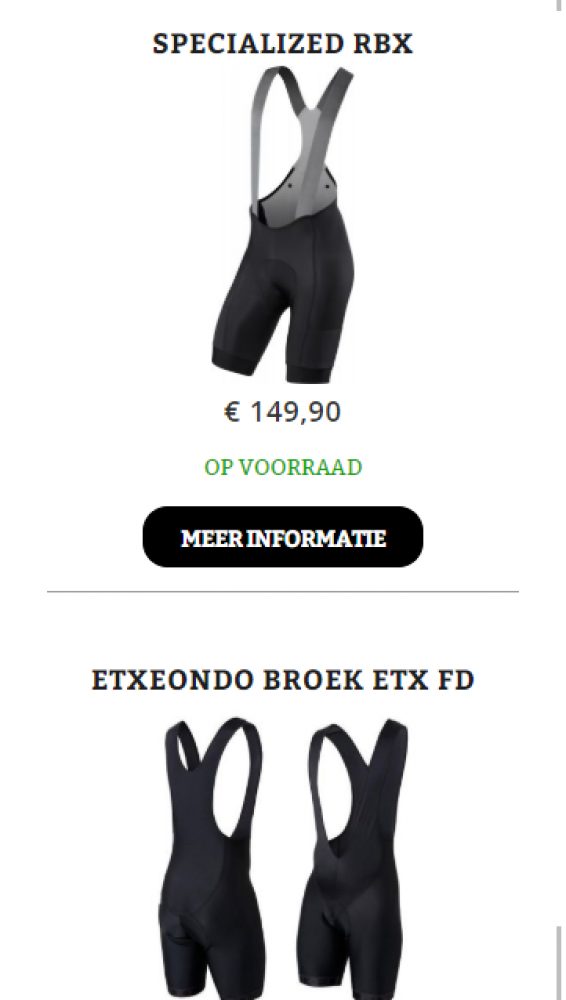Screen dimensions: 566x1000
Task: Click the SPECIALIZED RBX product title
Action: coord(283,43)
